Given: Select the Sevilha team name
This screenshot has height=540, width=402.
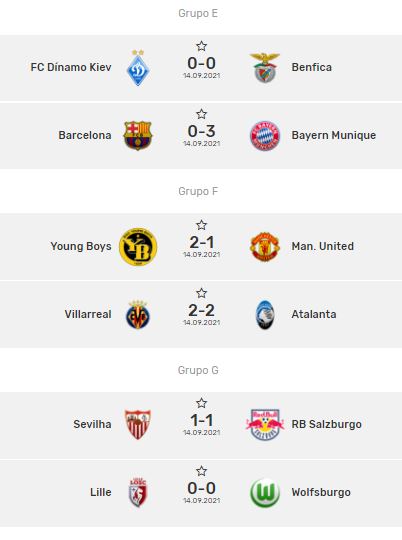Looking at the screenshot, I should [x=92, y=424].
